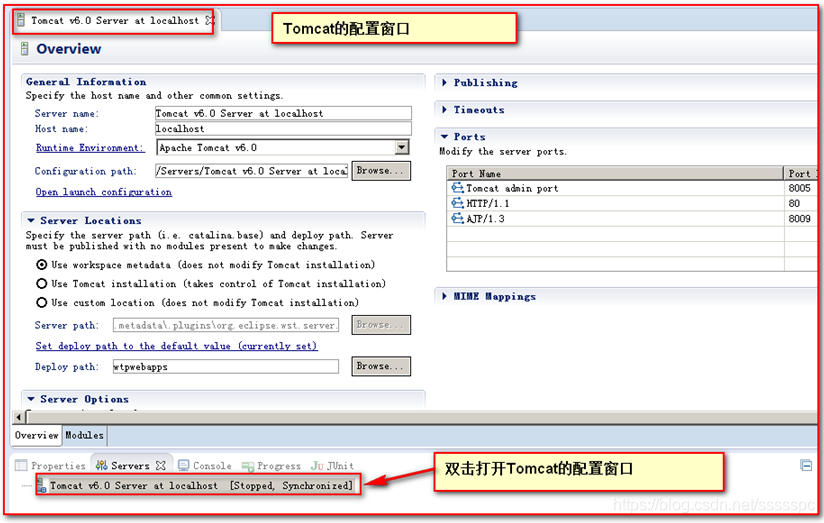Click the Server name input field
The image size is (824, 523).
tap(283, 113)
